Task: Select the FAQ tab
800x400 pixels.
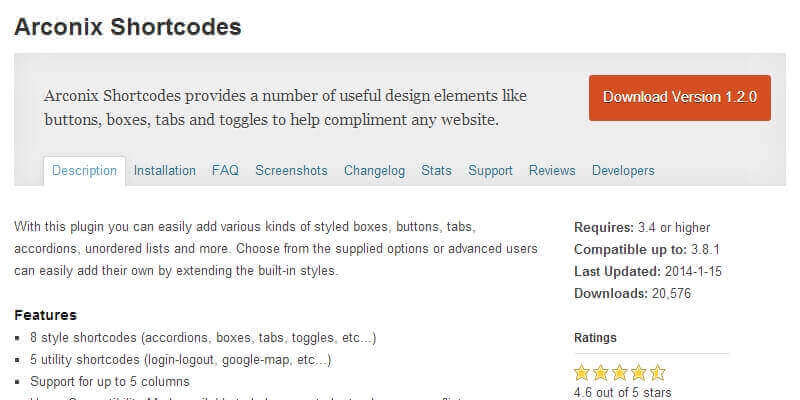Action: coord(225,171)
